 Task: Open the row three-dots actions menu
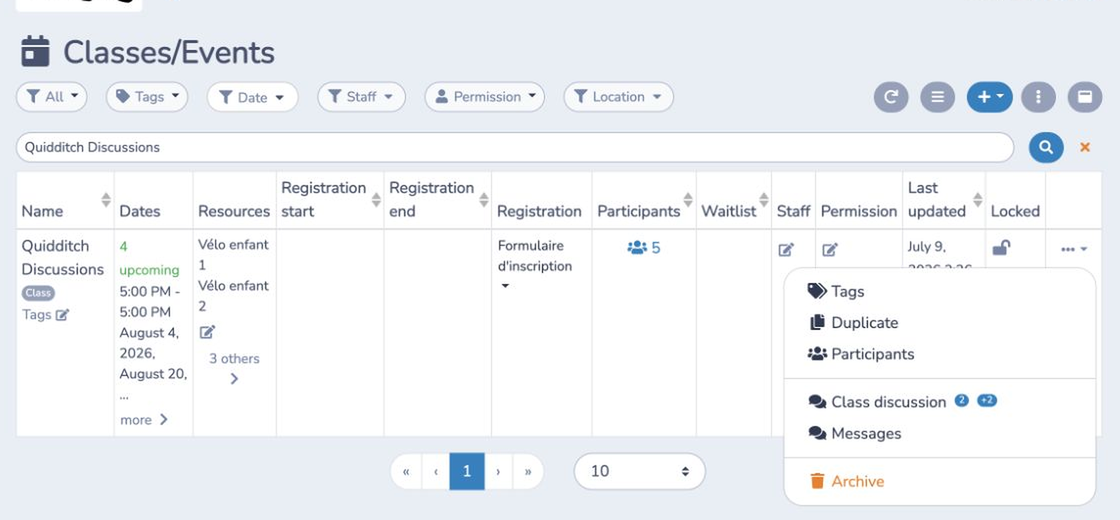(1074, 249)
